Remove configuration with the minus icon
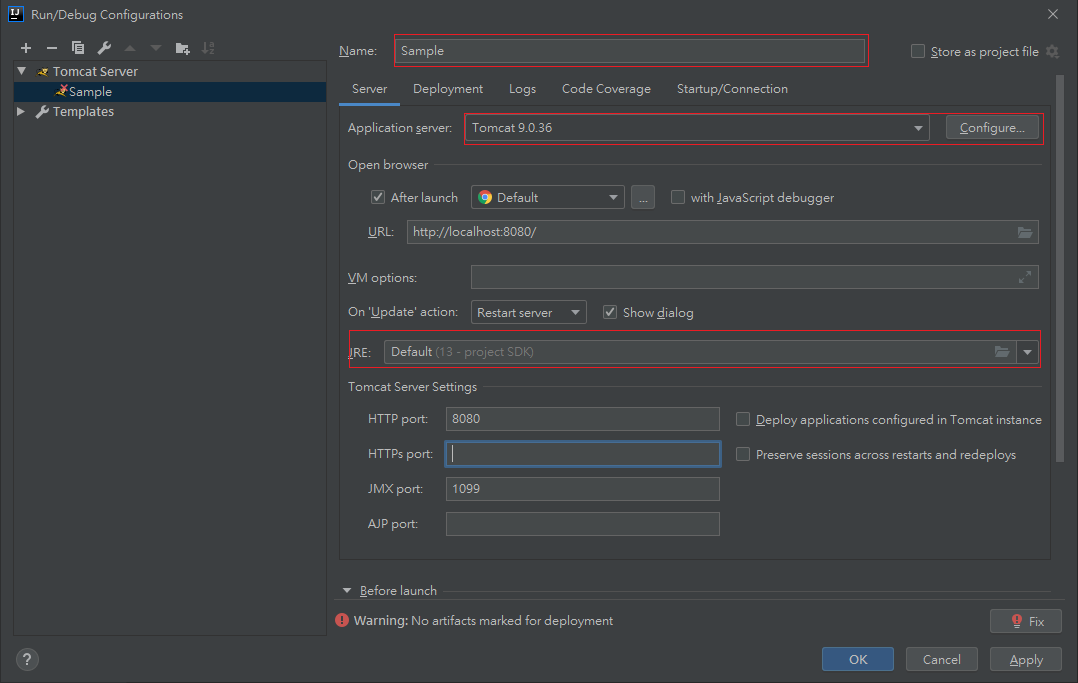 [x=52, y=47]
